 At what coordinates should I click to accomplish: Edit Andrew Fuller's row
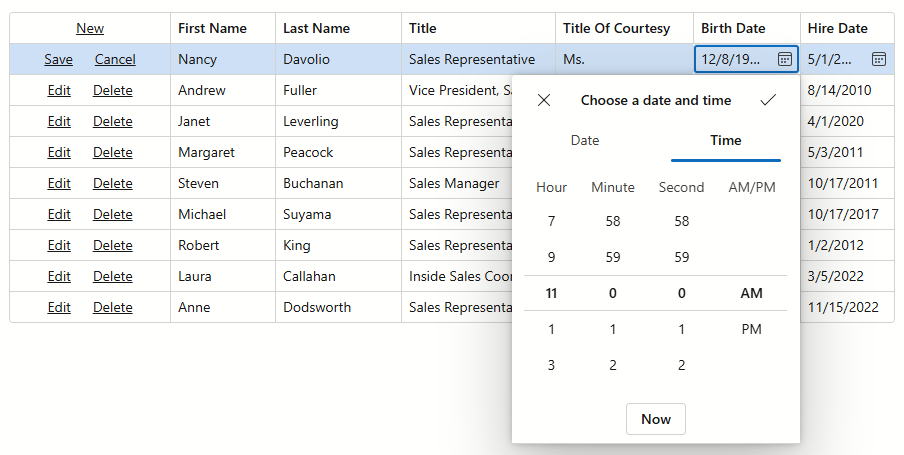pos(59,91)
